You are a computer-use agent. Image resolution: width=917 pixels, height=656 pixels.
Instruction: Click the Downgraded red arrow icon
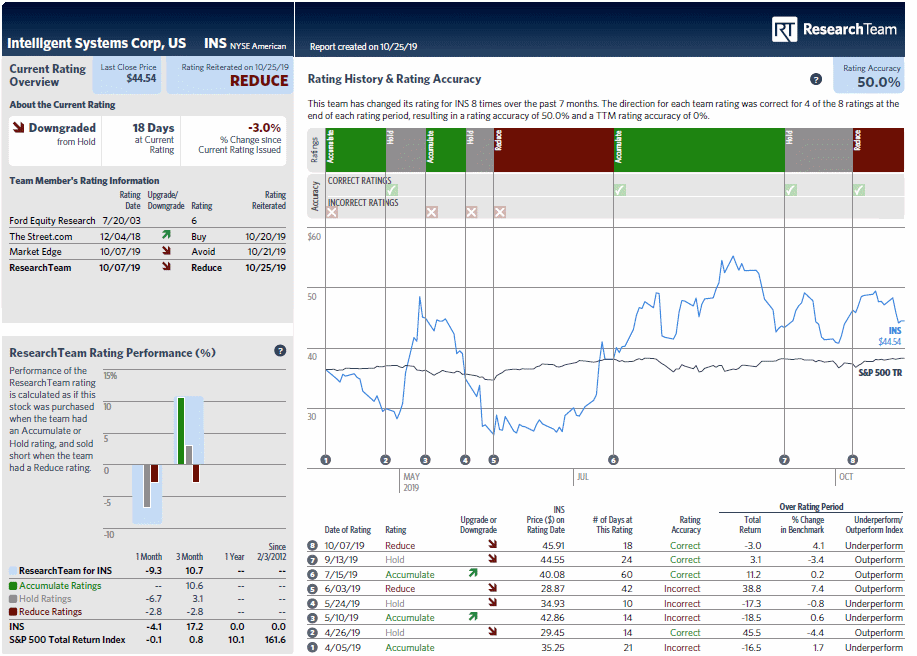[x=19, y=127]
